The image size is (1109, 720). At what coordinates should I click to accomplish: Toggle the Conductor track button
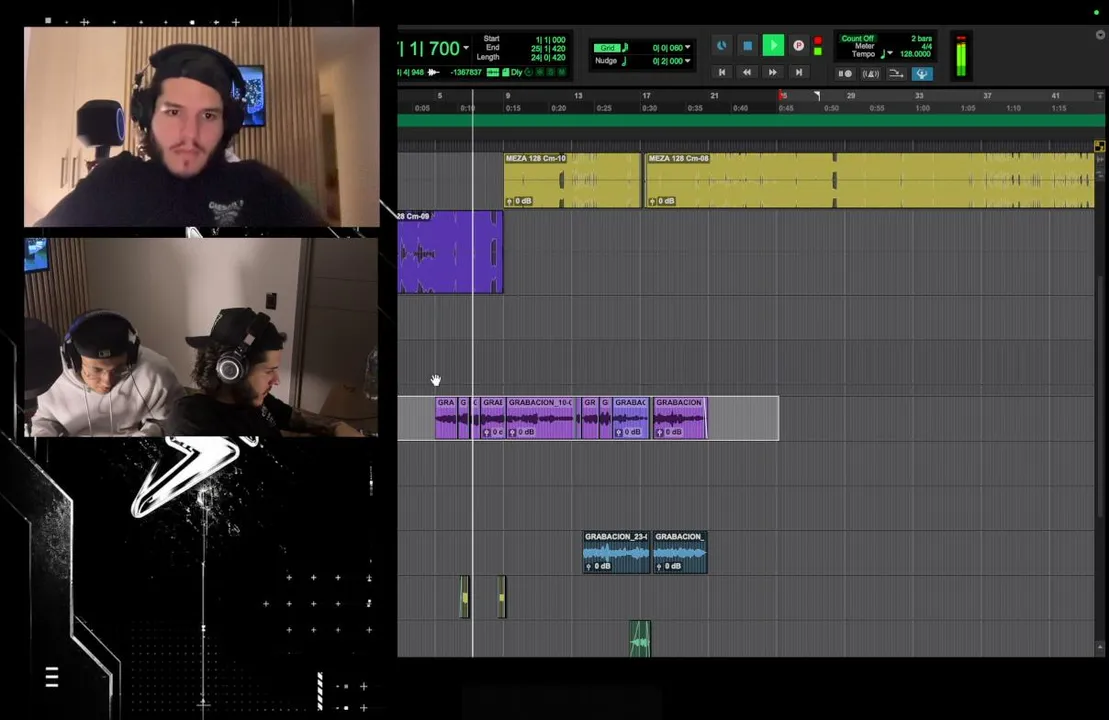tap(922, 74)
